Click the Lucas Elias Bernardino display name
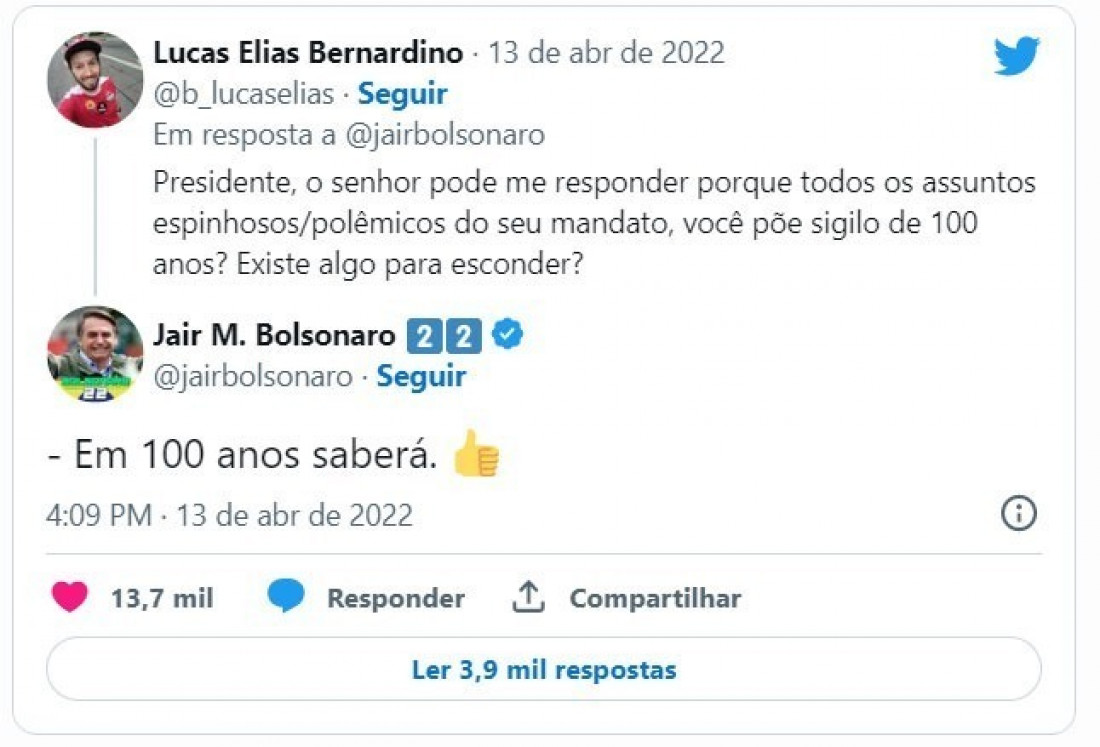 [x=309, y=52]
